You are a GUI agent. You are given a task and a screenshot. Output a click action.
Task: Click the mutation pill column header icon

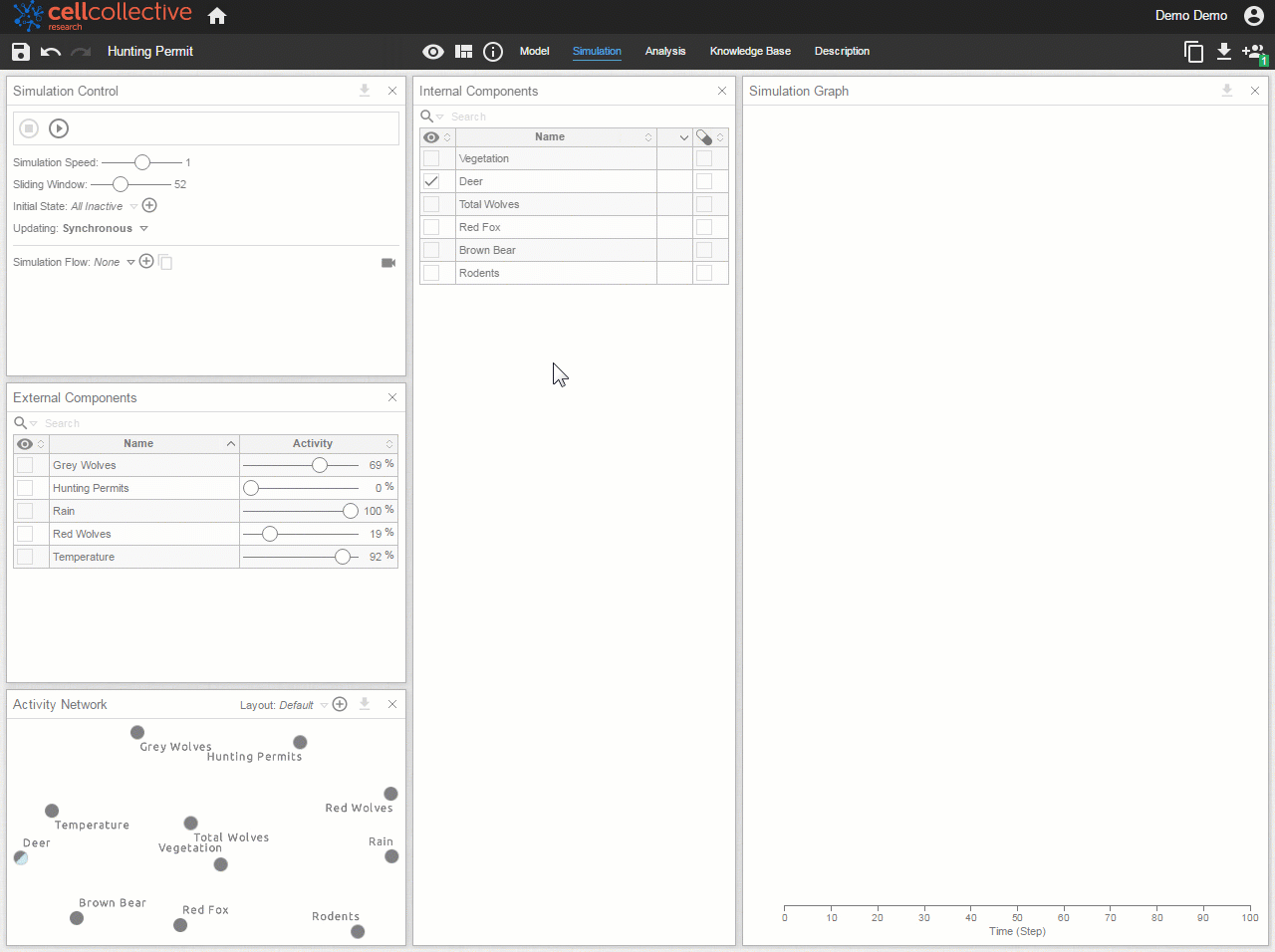[704, 137]
